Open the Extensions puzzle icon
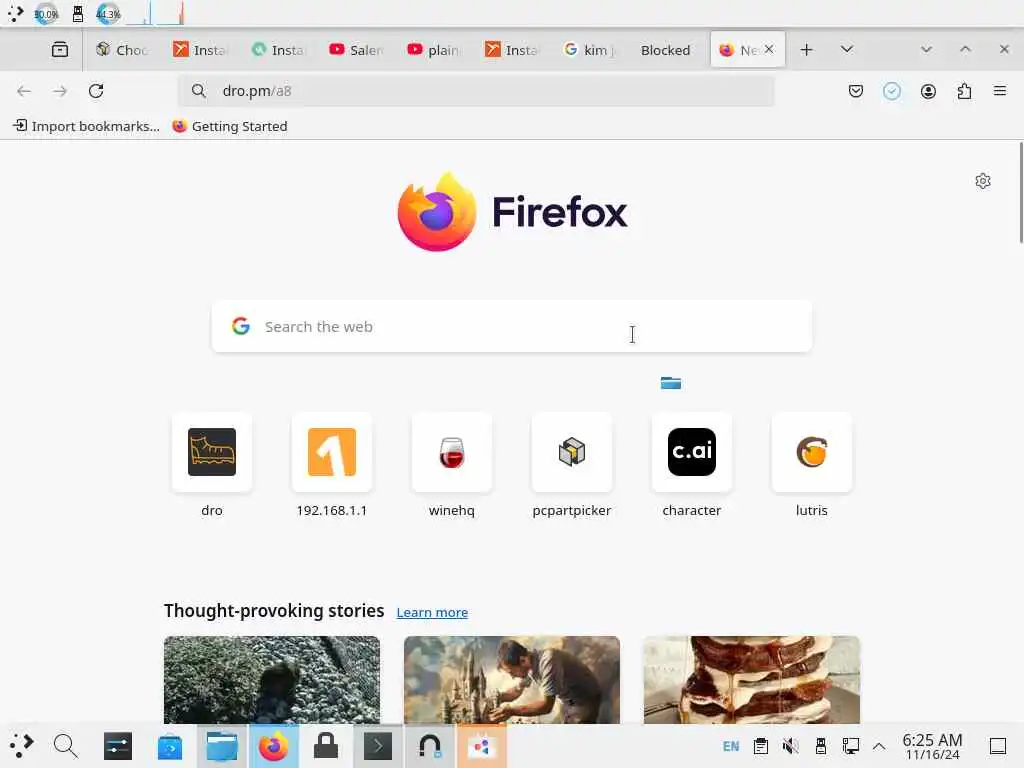 pyautogui.click(x=964, y=91)
